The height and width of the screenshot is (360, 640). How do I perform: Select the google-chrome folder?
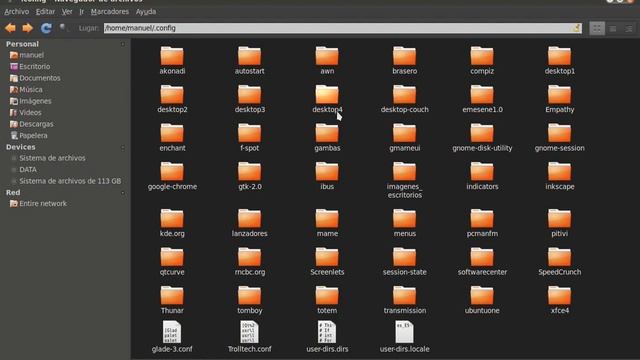point(172,176)
